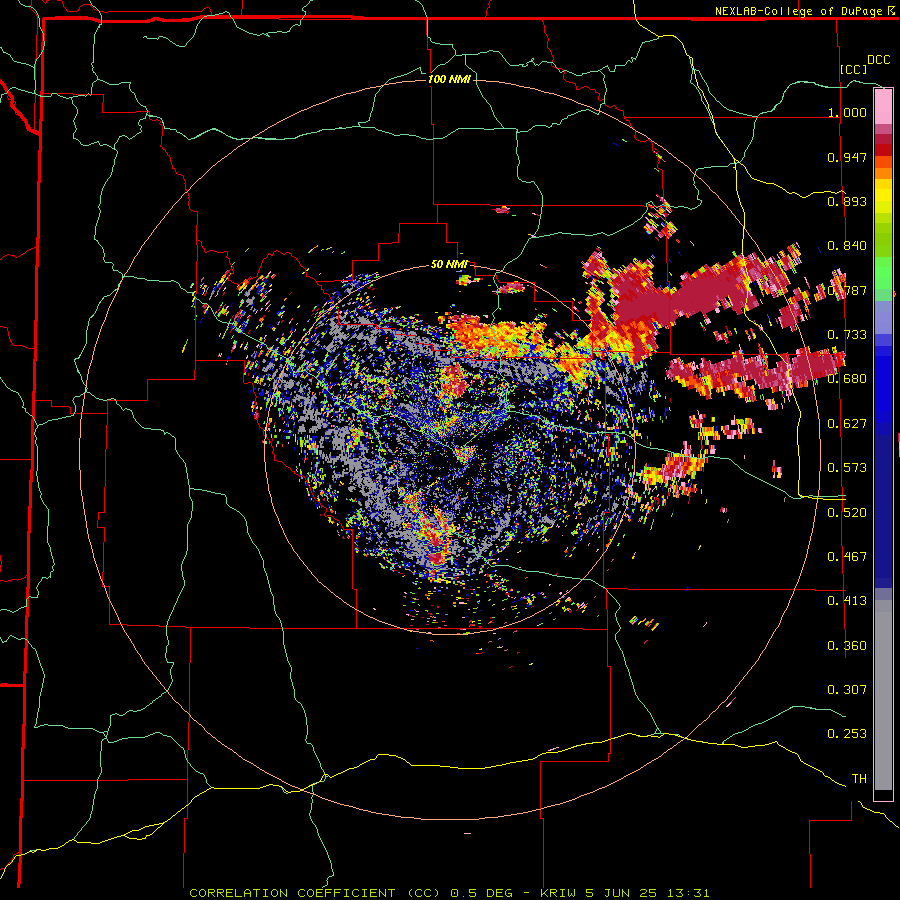Pick the light pink band of the color scale
This screenshot has height=900, width=900.
click(x=883, y=107)
